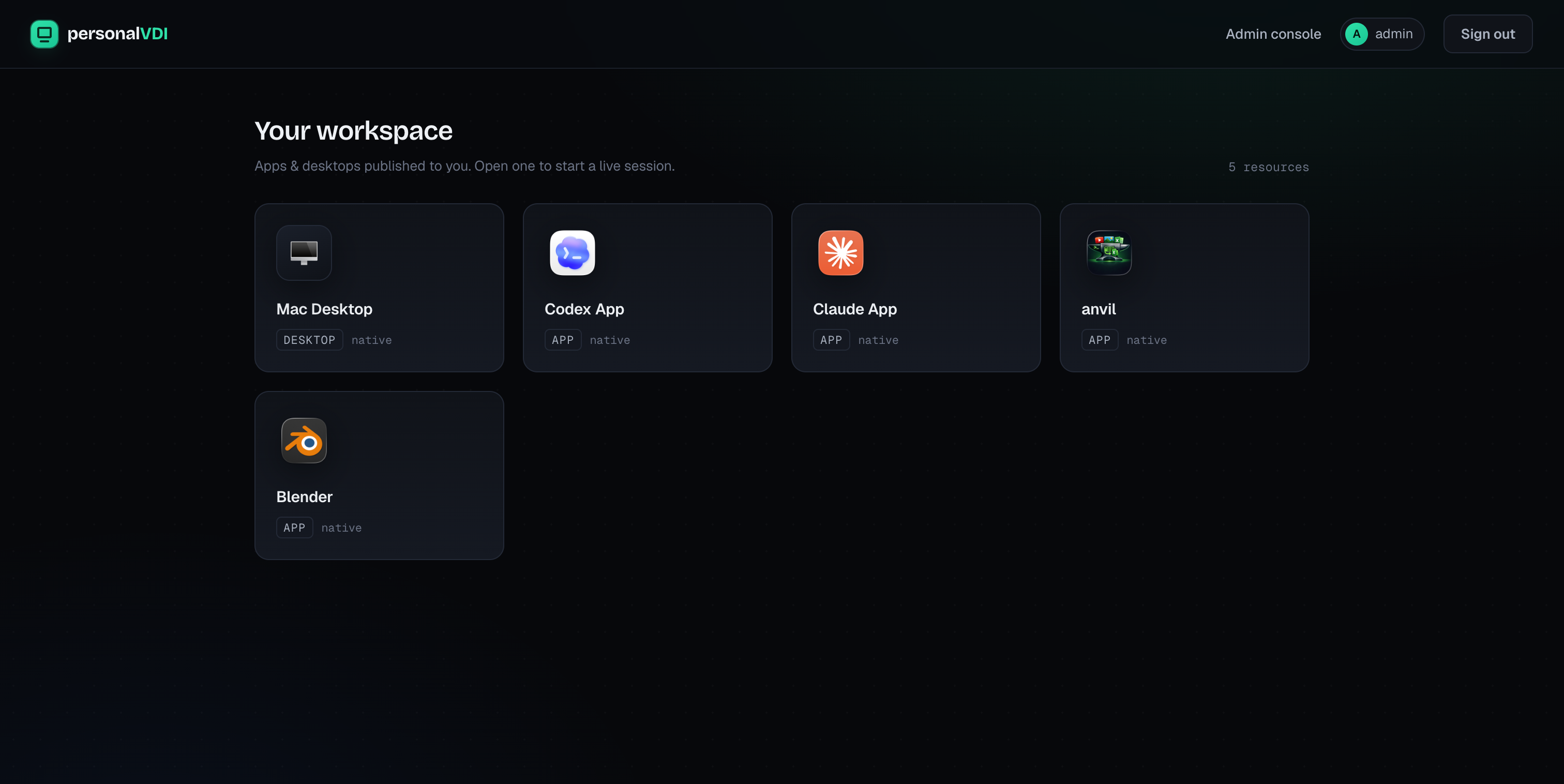The width and height of the screenshot is (1564, 784).
Task: Select the Claude App card title
Action: [855, 309]
